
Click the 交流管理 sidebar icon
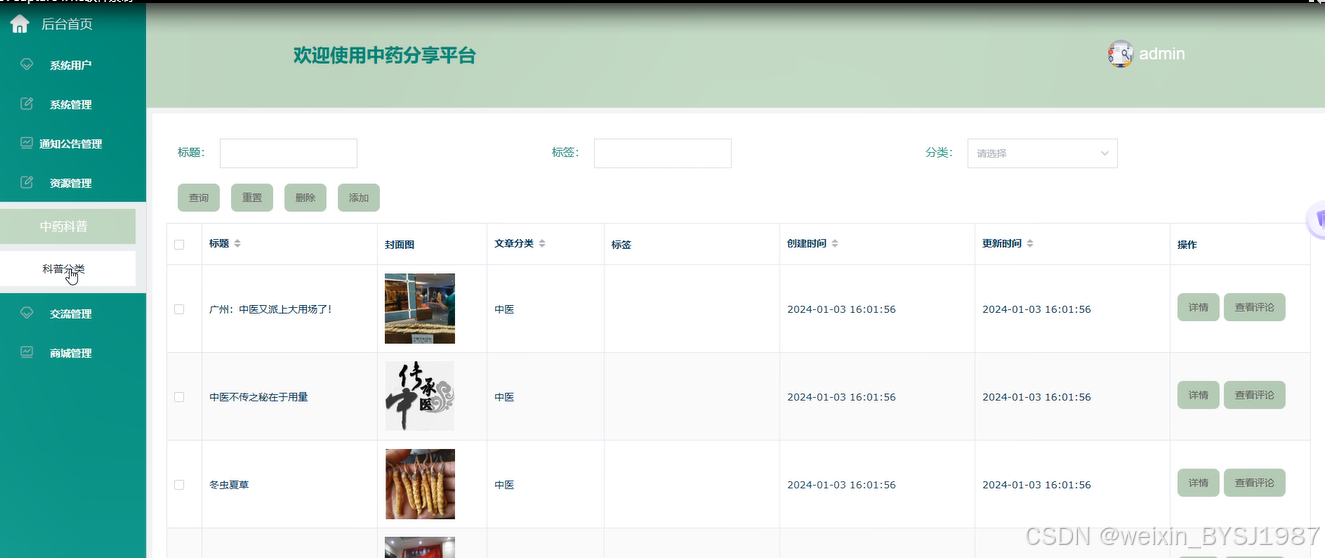[x=27, y=313]
